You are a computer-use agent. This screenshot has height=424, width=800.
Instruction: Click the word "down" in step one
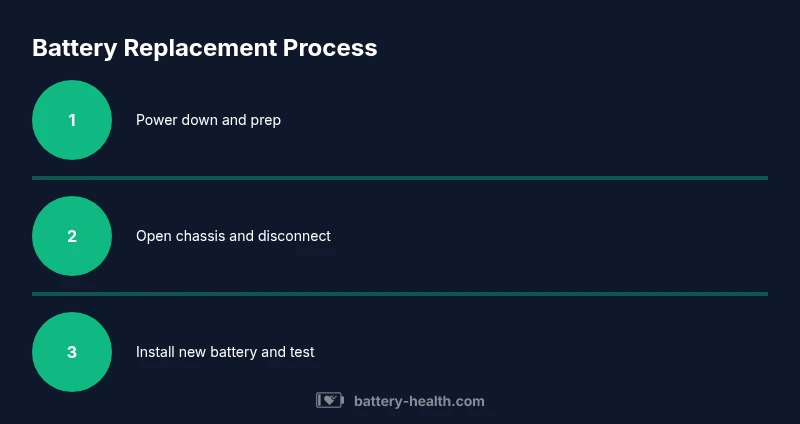pyautogui.click(x=200, y=120)
